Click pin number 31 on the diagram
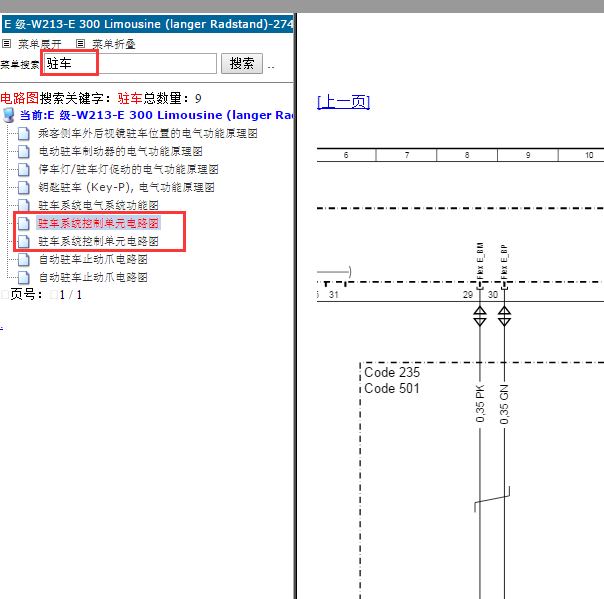Screen dimensions: 604x599 click(x=334, y=295)
